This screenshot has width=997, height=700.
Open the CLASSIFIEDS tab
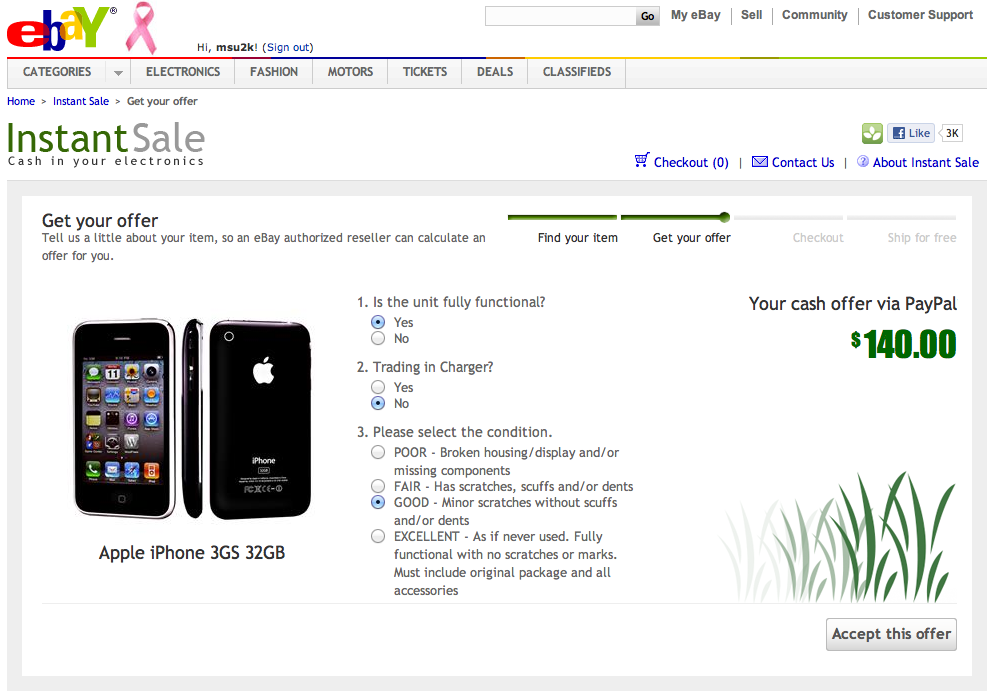pyautogui.click(x=577, y=72)
